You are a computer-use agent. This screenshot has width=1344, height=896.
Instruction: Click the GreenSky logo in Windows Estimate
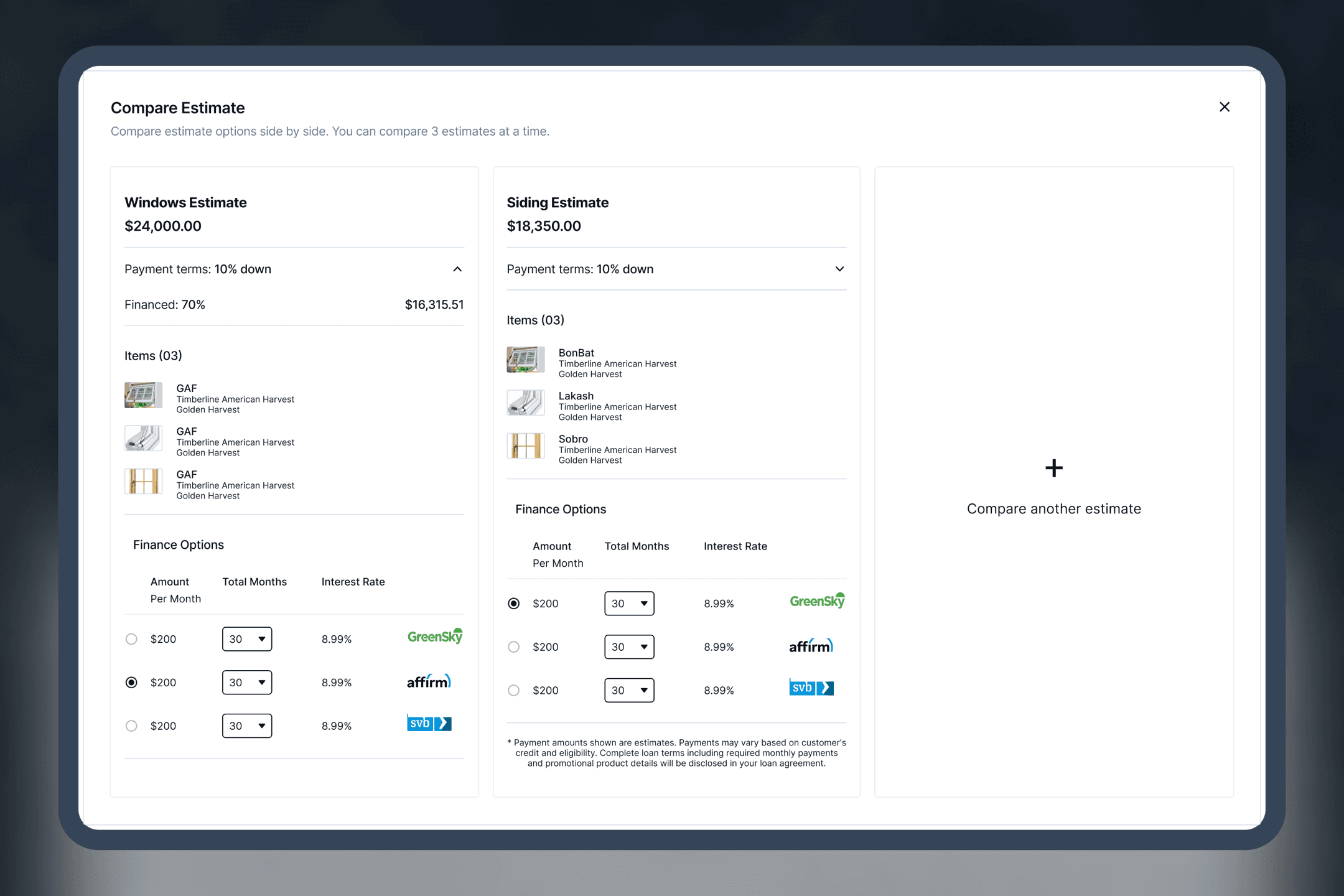pyautogui.click(x=435, y=636)
